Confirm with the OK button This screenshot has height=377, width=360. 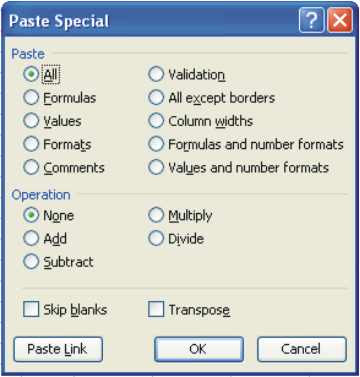(199, 349)
